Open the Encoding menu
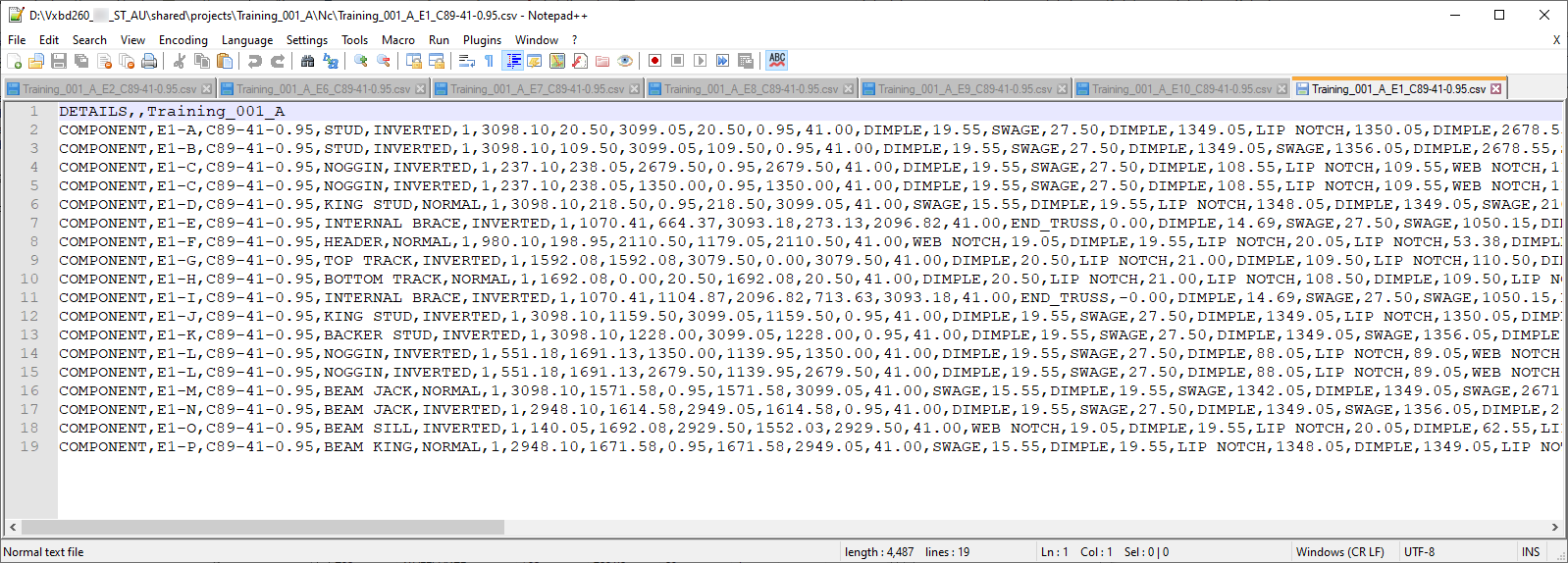The image size is (1568, 563). click(x=183, y=40)
